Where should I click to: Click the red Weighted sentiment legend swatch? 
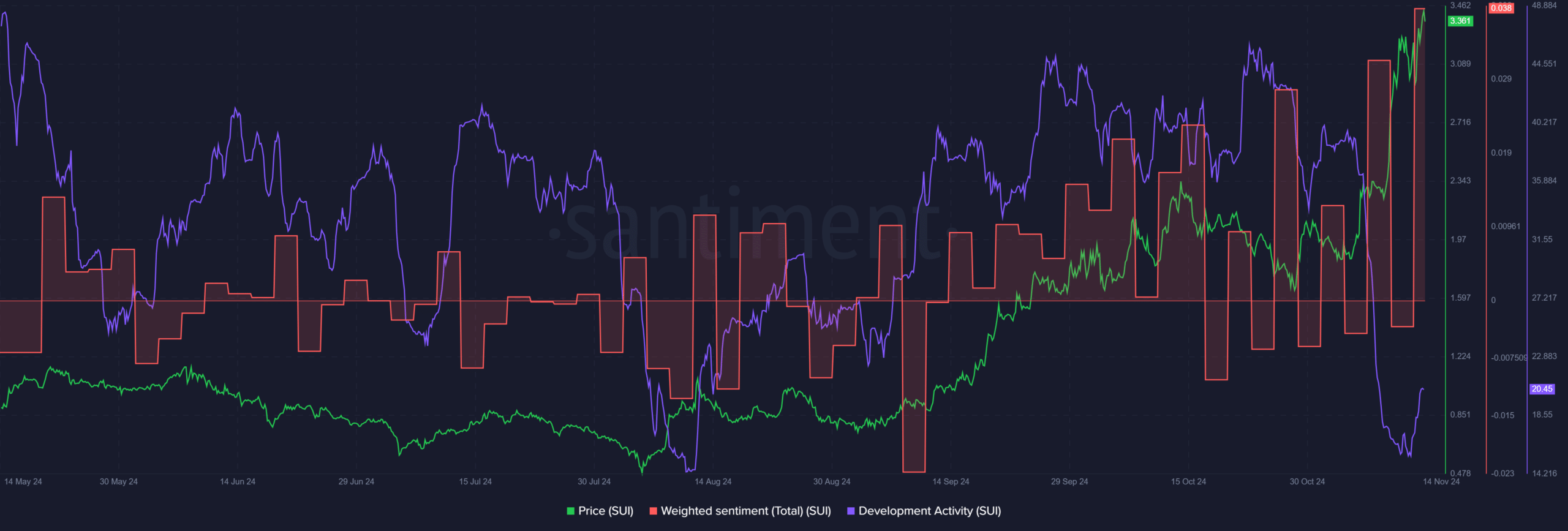(x=654, y=511)
